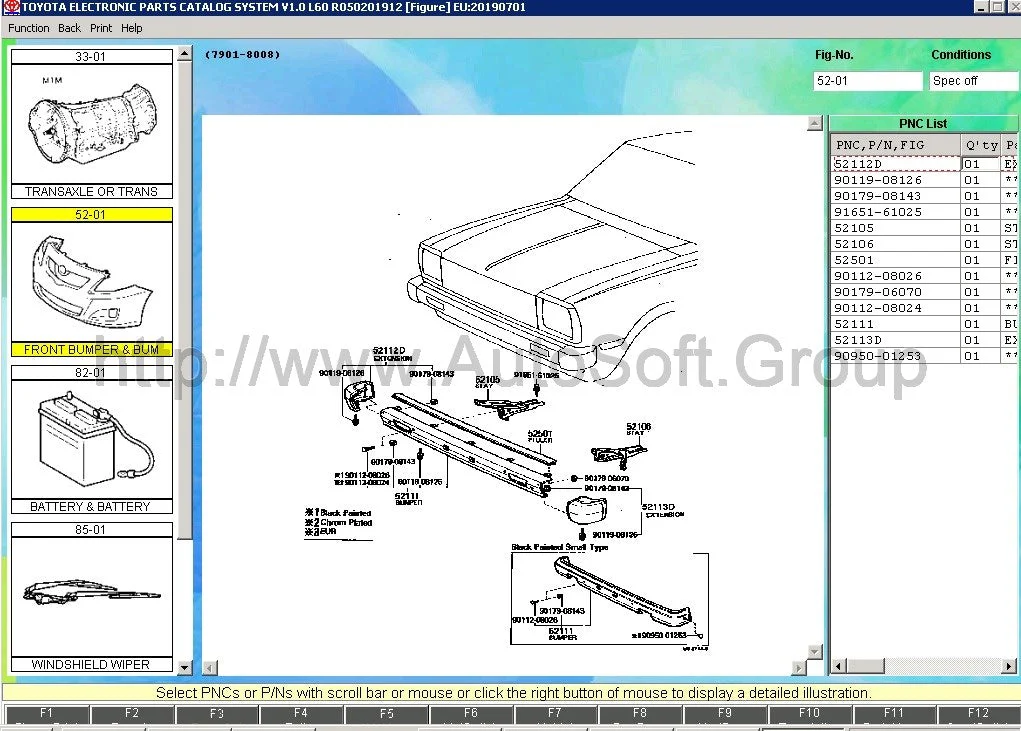Select the FRONT BUMPER & BUM thumbnail

pyautogui.click(x=91, y=283)
